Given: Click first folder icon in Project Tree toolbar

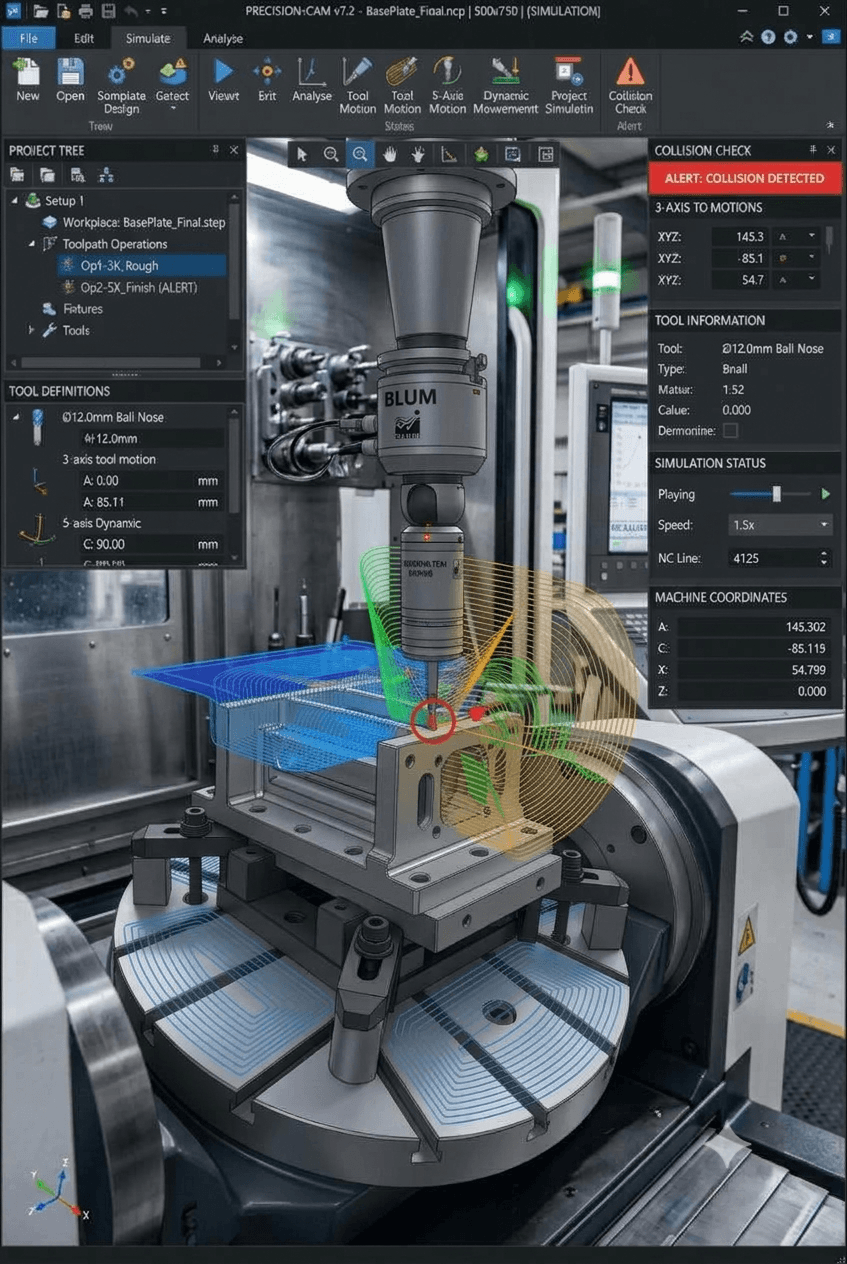Looking at the screenshot, I should 17,175.
